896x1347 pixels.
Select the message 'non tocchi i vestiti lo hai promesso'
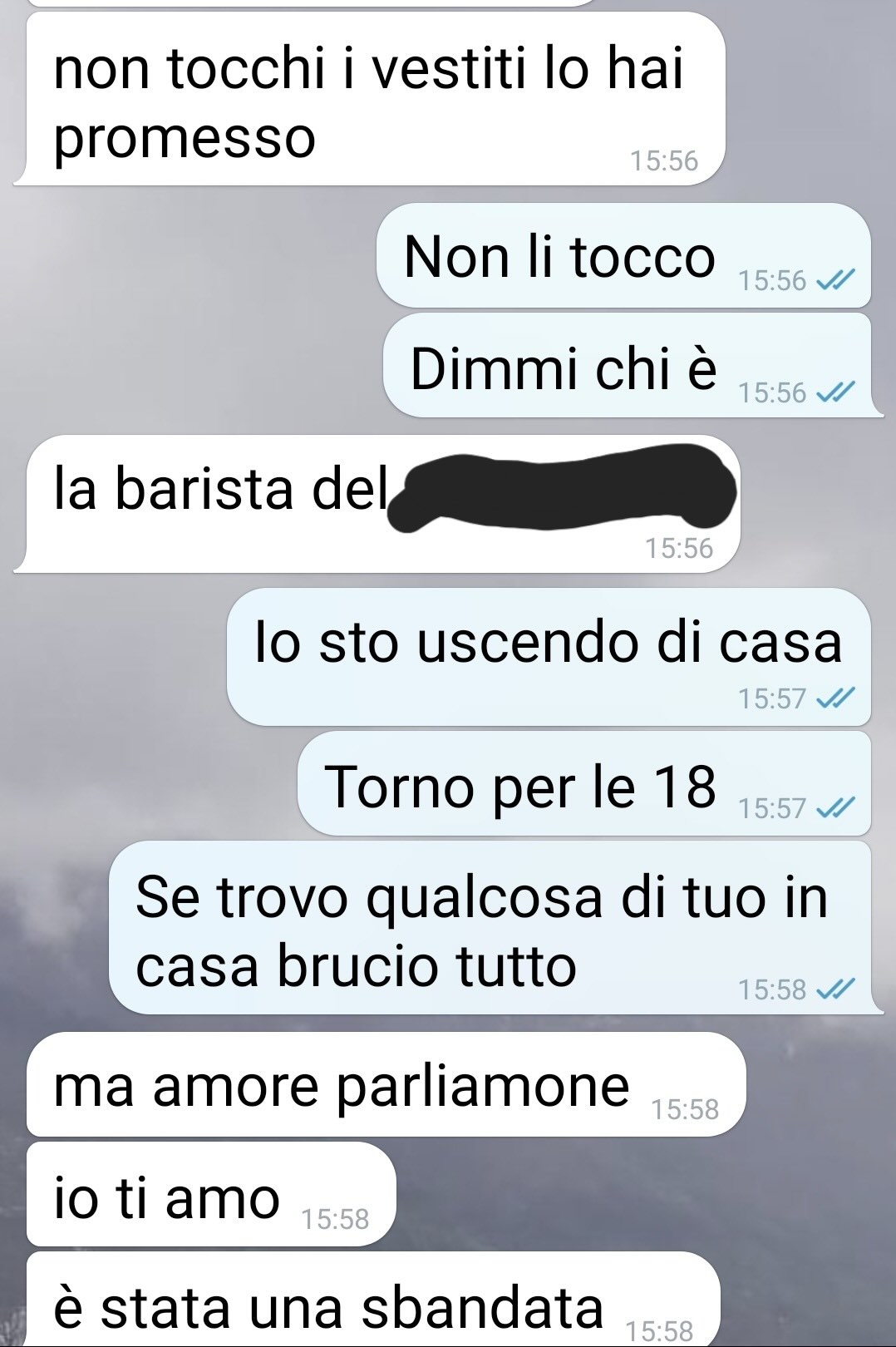(x=369, y=98)
